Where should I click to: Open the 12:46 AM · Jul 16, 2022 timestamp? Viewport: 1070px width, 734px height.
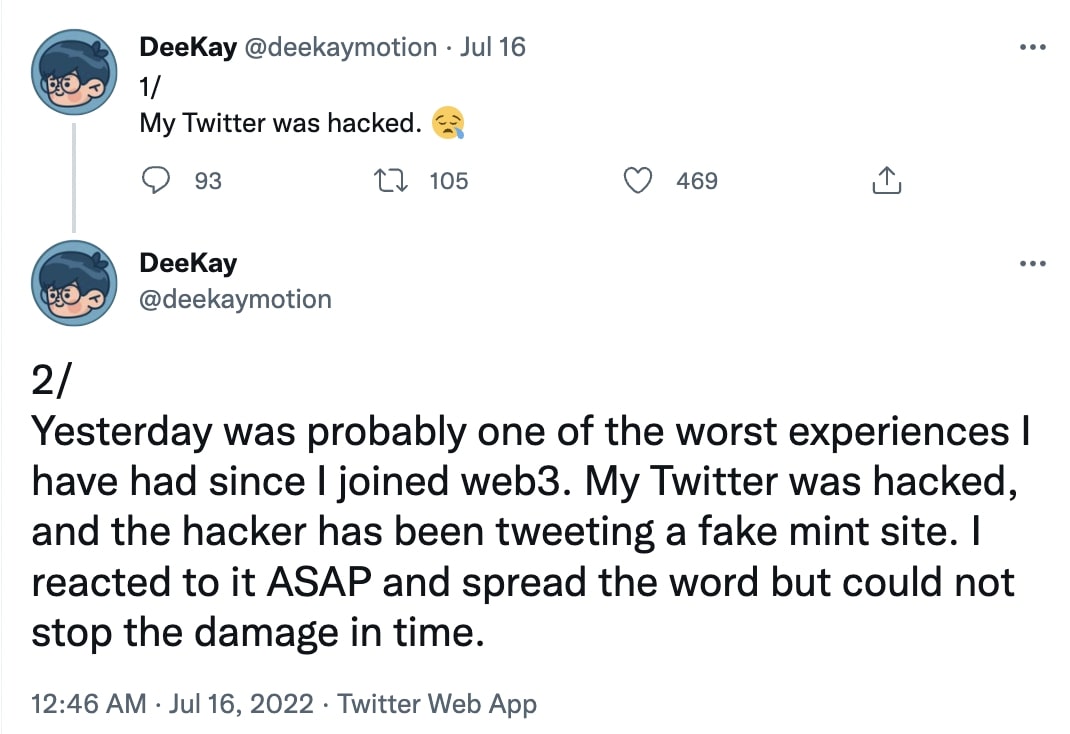coord(172,703)
